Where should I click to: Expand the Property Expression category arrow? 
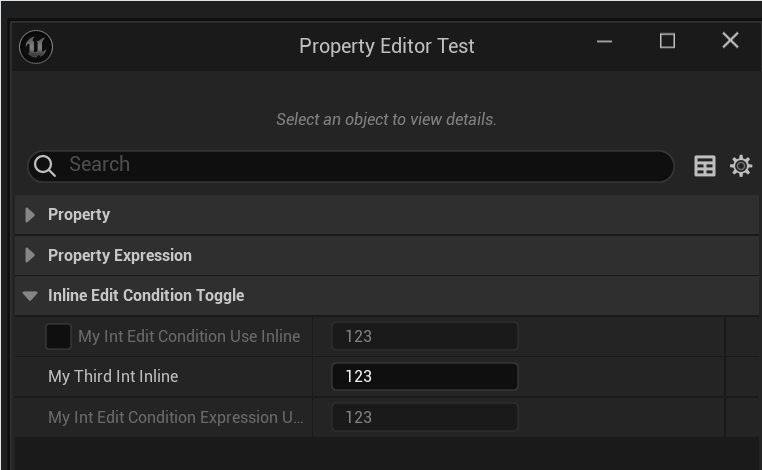30,256
